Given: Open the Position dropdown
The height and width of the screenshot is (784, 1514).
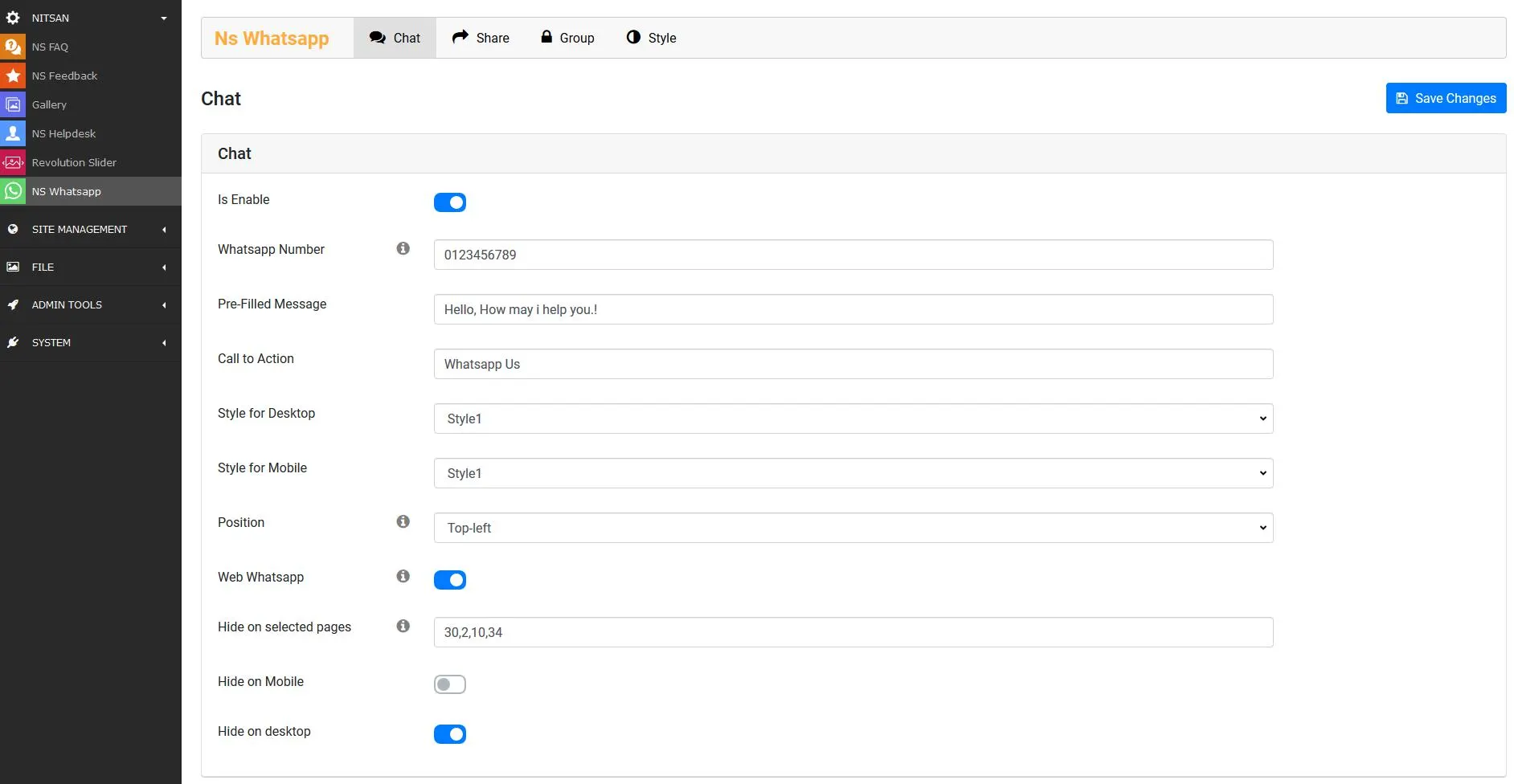Looking at the screenshot, I should (x=853, y=528).
